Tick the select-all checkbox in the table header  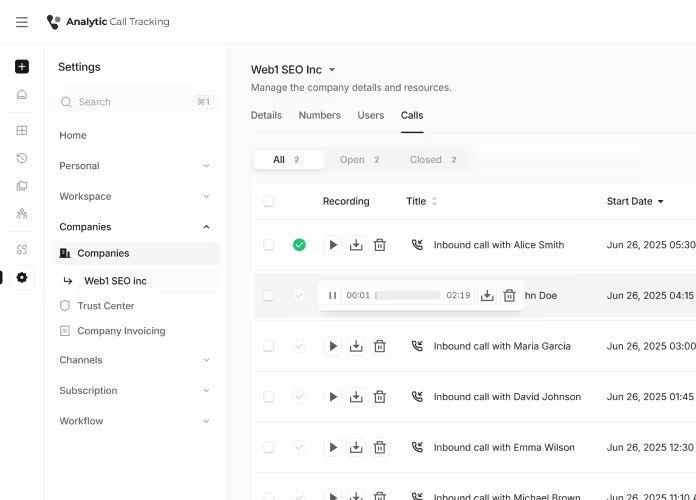[x=268, y=201]
